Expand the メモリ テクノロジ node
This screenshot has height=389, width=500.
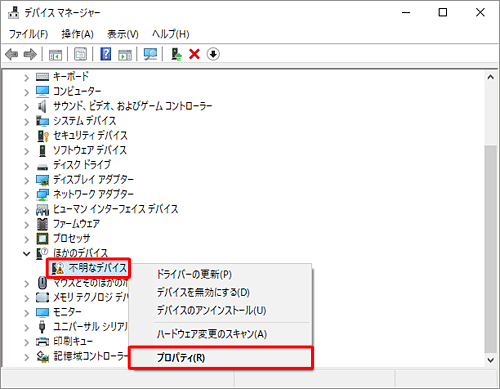pos(27,298)
